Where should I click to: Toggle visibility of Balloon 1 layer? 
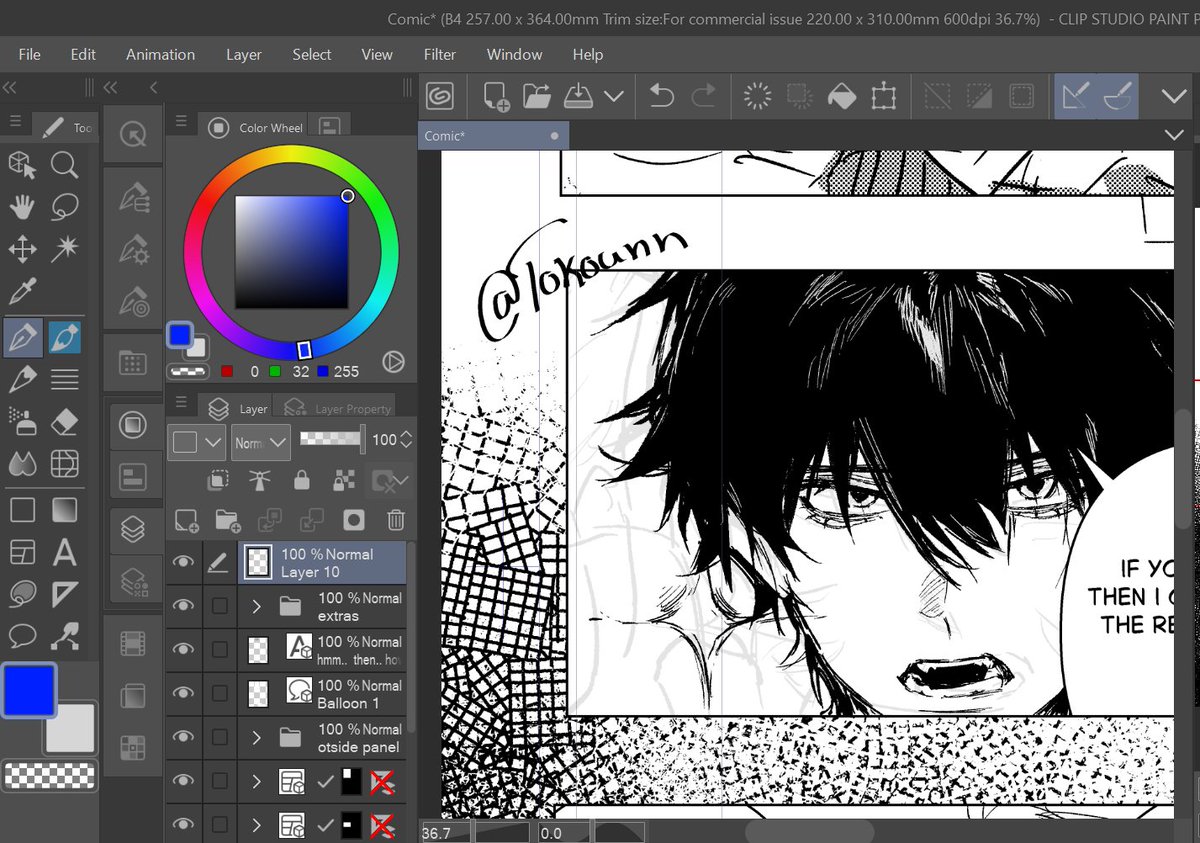coord(183,693)
